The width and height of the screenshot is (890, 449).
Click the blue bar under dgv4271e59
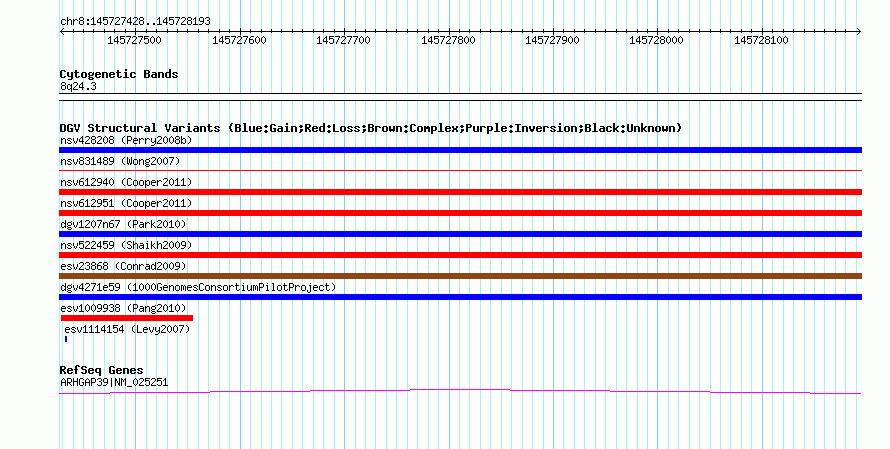point(460,297)
